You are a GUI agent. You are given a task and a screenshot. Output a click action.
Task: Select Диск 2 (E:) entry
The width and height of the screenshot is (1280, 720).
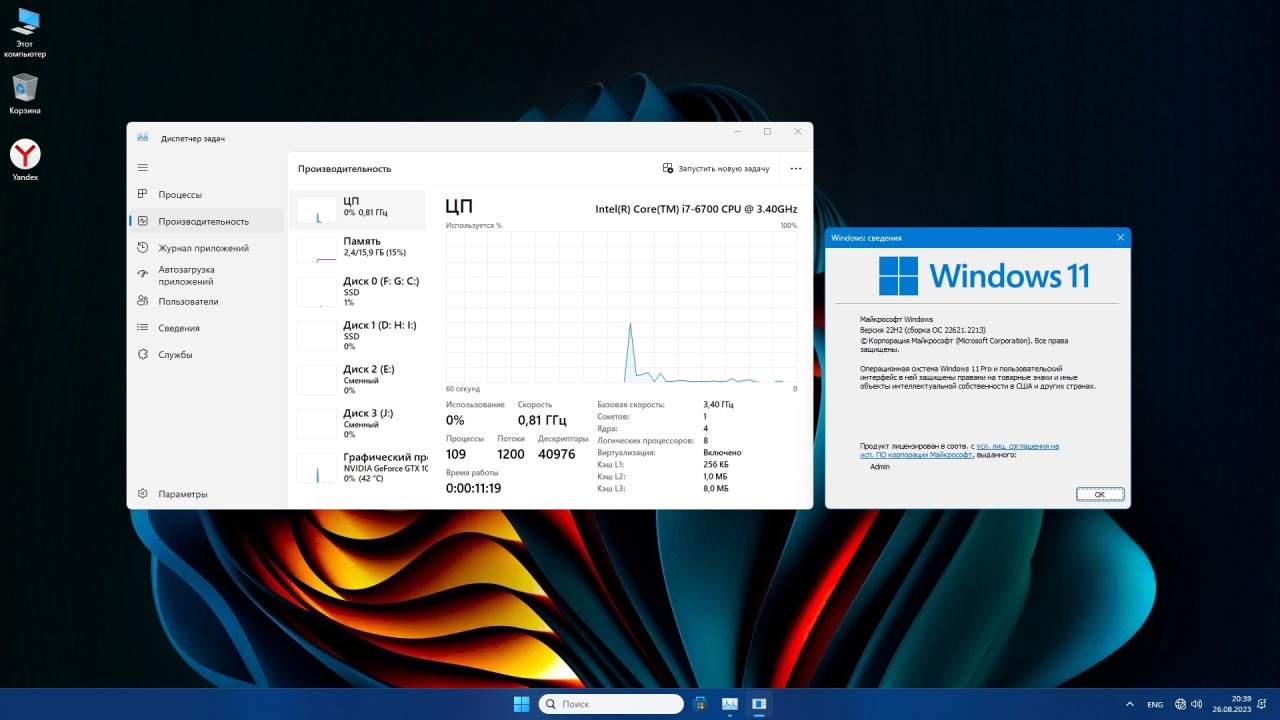358,379
